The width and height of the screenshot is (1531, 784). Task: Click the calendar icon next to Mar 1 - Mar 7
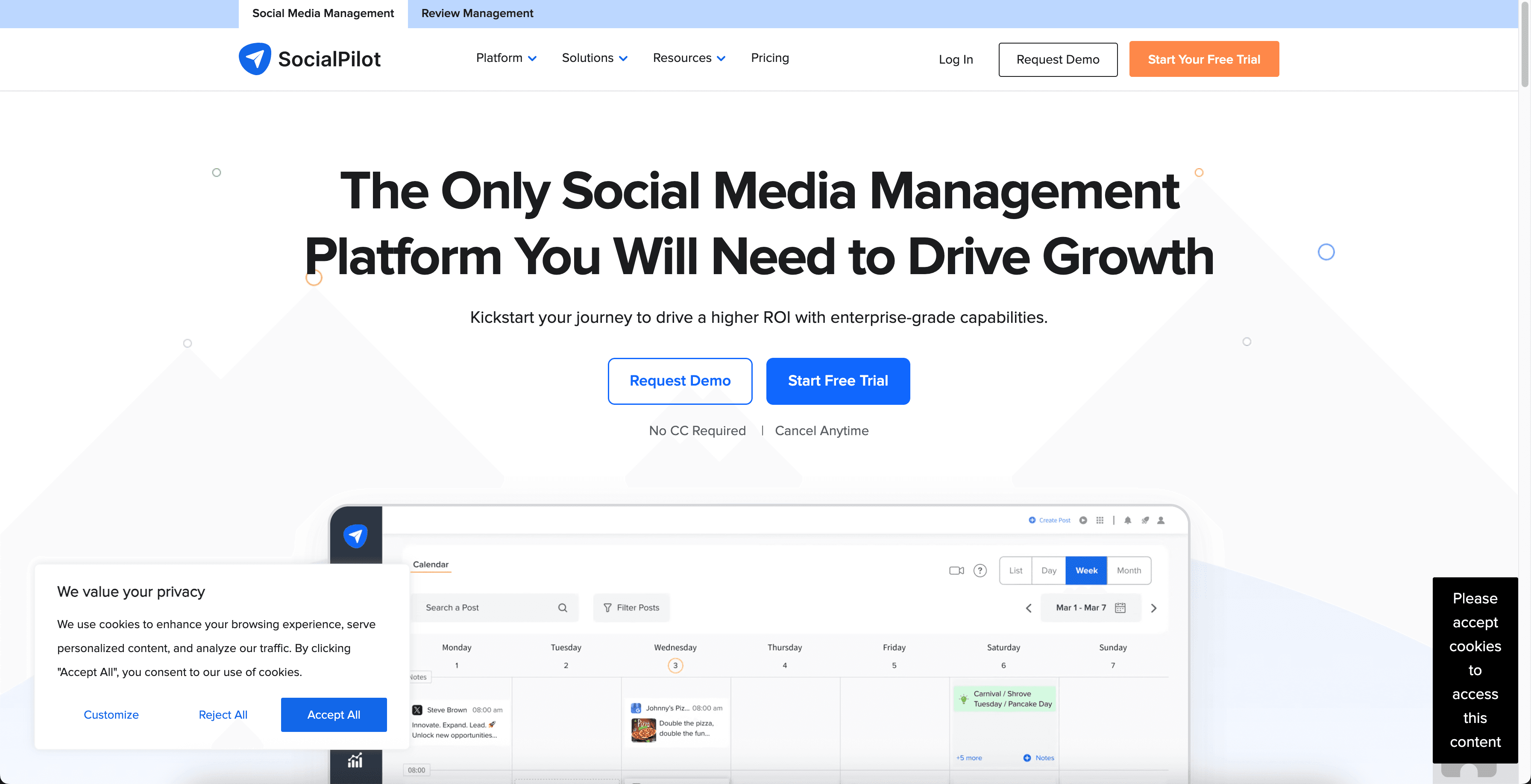(1120, 608)
